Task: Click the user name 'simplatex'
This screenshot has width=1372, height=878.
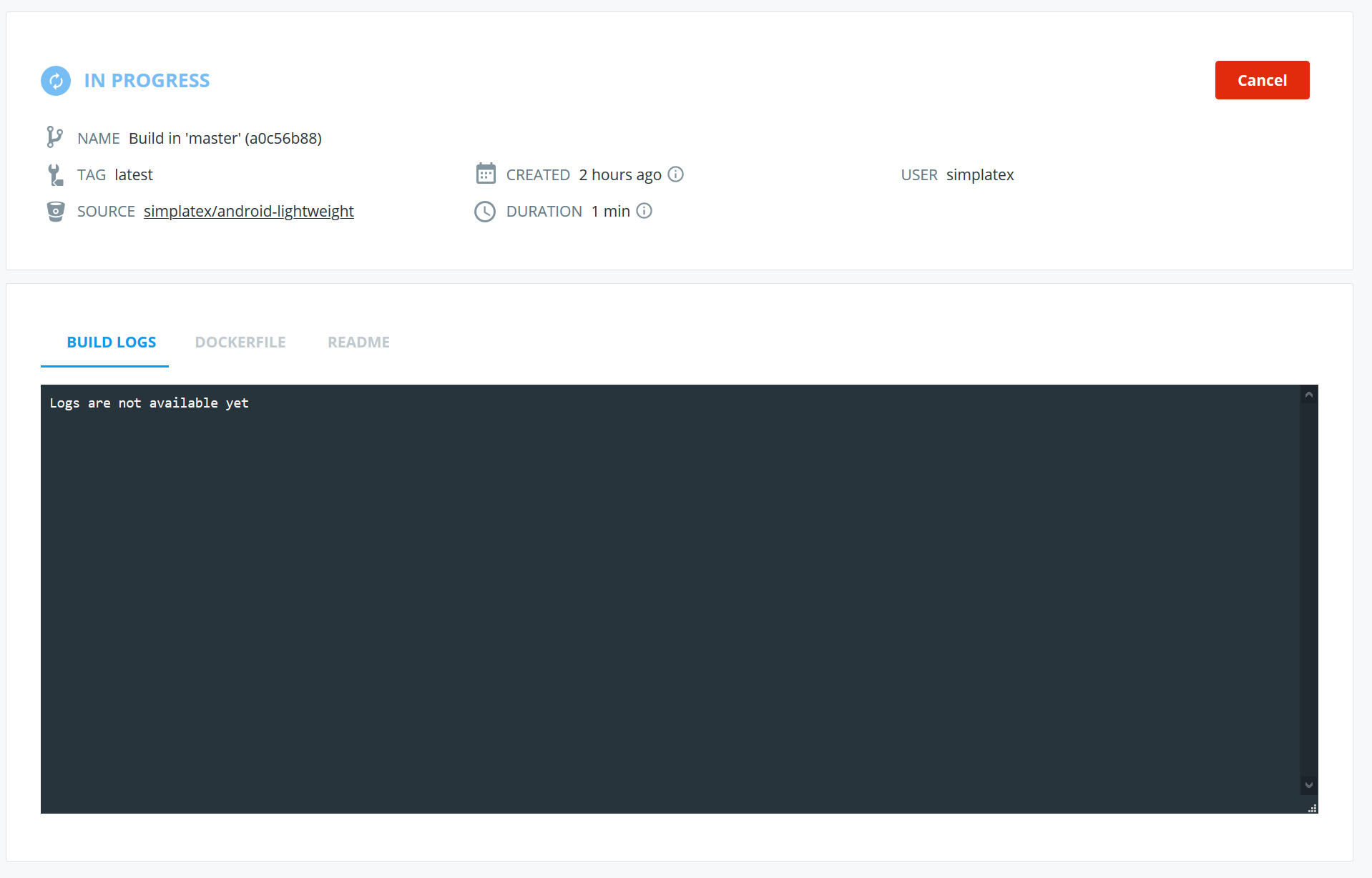Action: 980,175
